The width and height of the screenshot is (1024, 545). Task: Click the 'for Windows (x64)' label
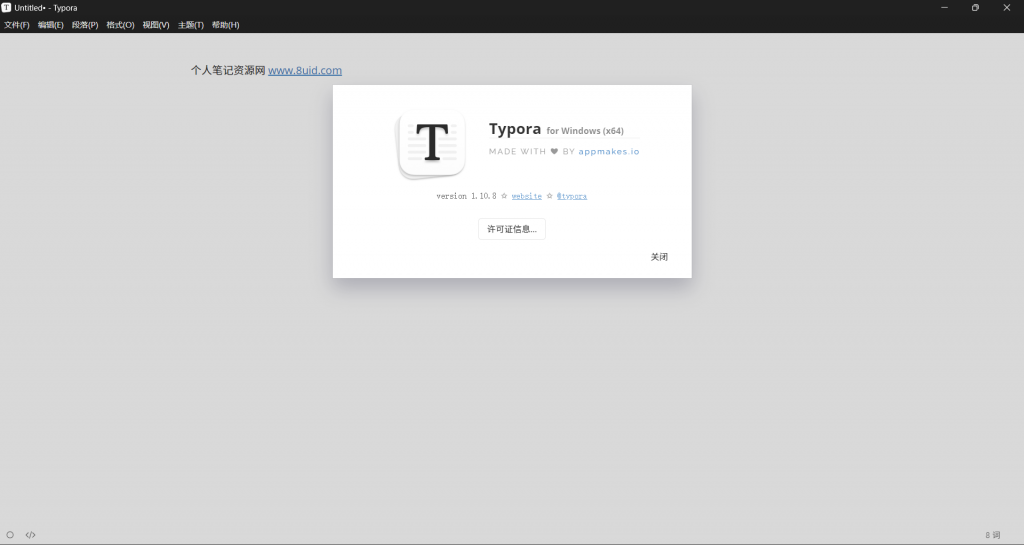pos(585,131)
